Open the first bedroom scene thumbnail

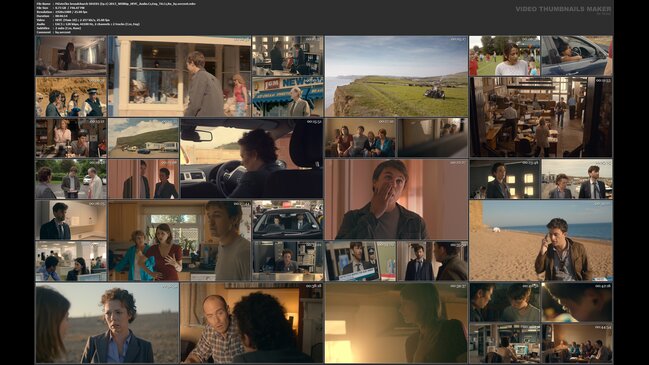71,55
